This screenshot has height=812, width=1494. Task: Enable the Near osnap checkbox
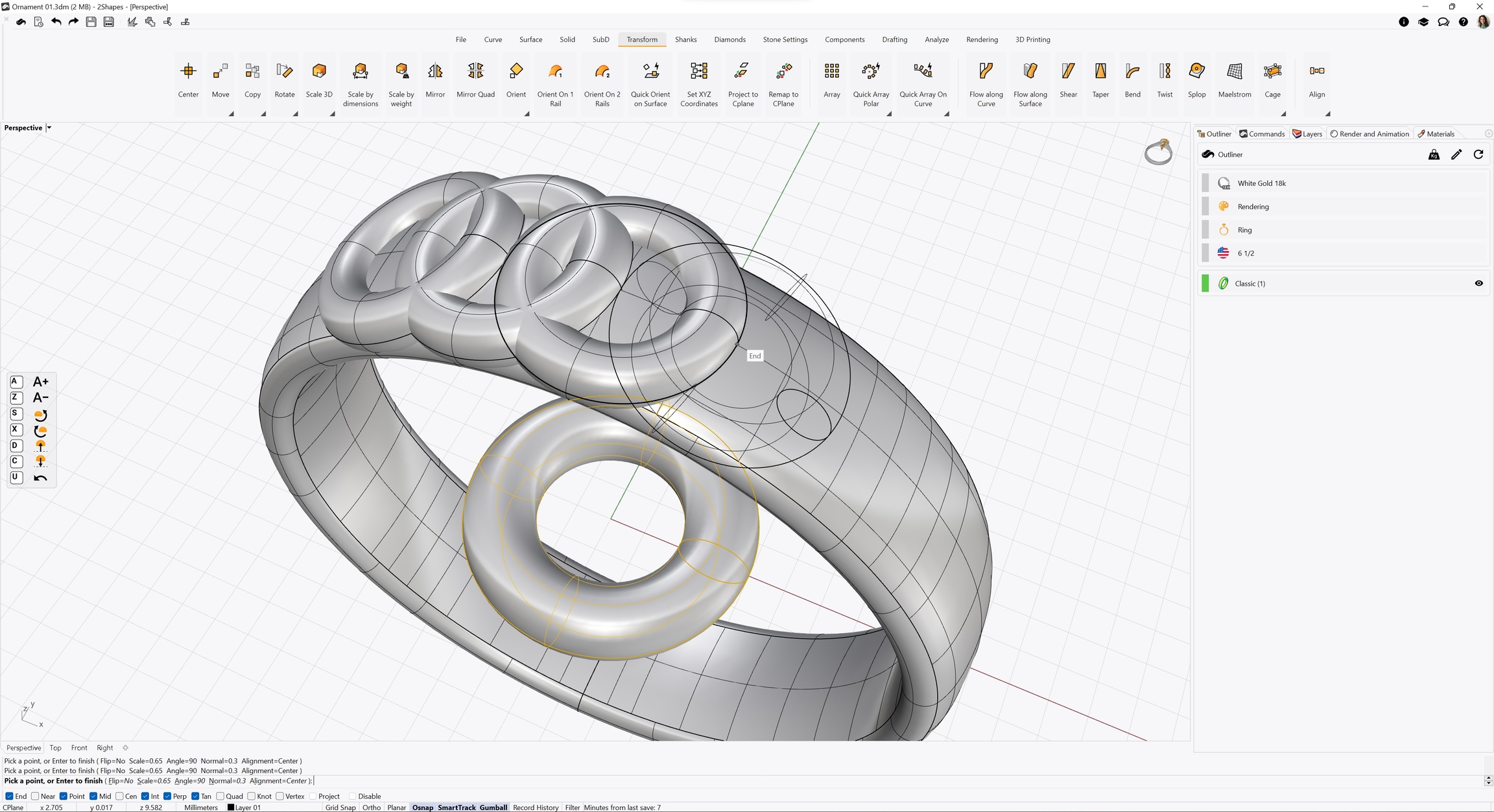[35, 796]
